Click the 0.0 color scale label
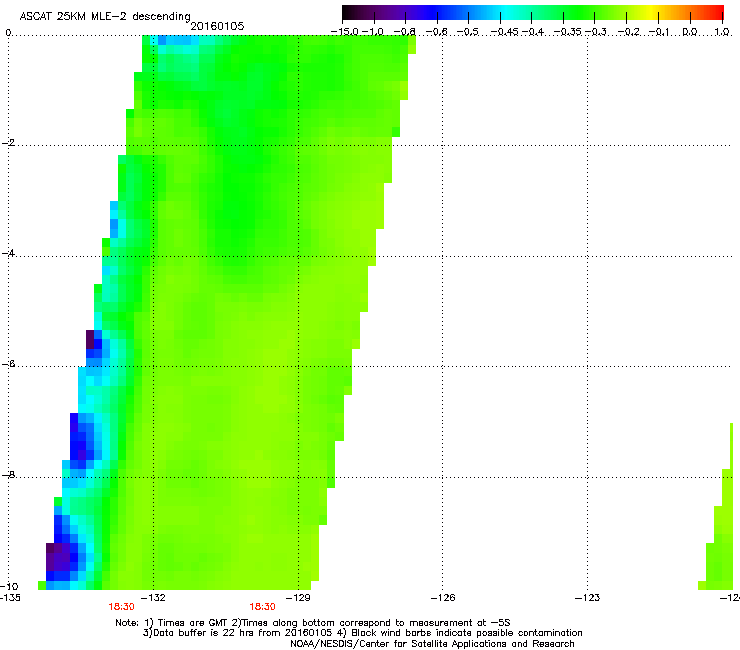 (690, 32)
